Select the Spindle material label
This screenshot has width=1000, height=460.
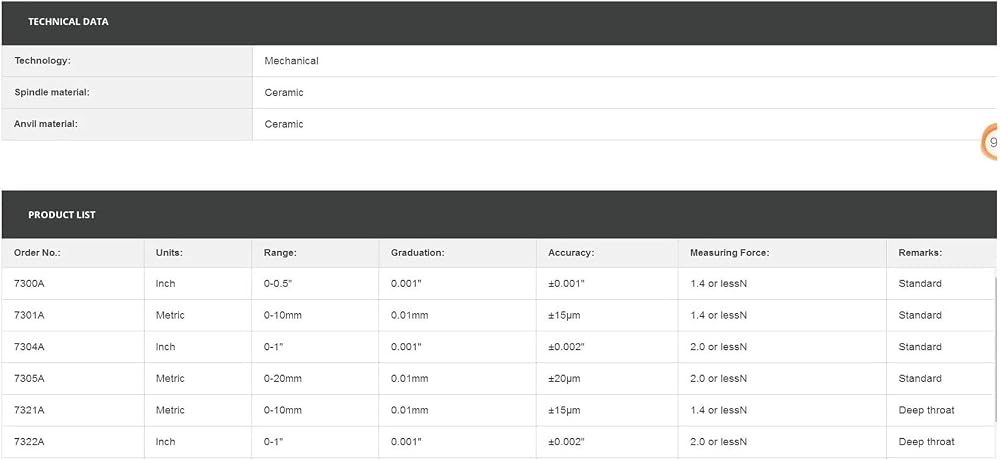(x=52, y=93)
